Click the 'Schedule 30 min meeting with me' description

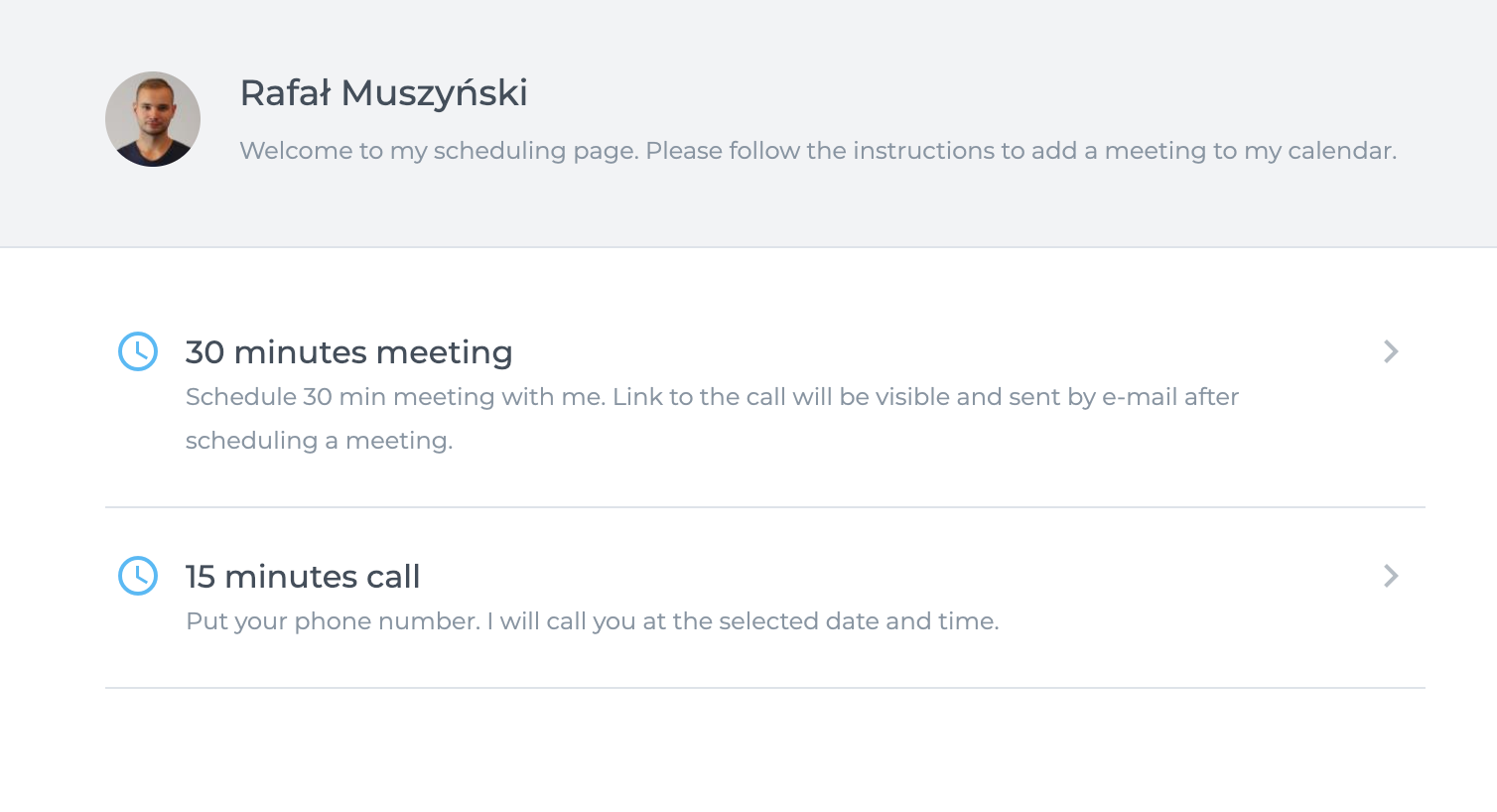[395, 397]
